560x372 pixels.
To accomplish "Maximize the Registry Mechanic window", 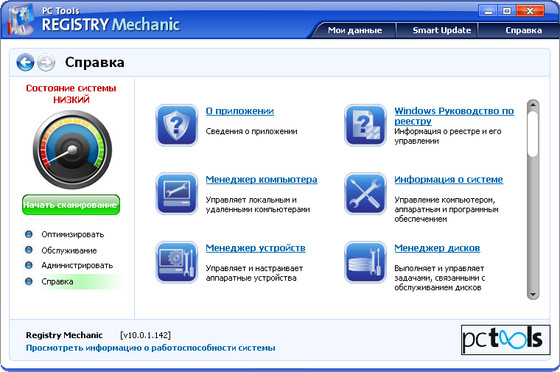I will tap(506, 11).
